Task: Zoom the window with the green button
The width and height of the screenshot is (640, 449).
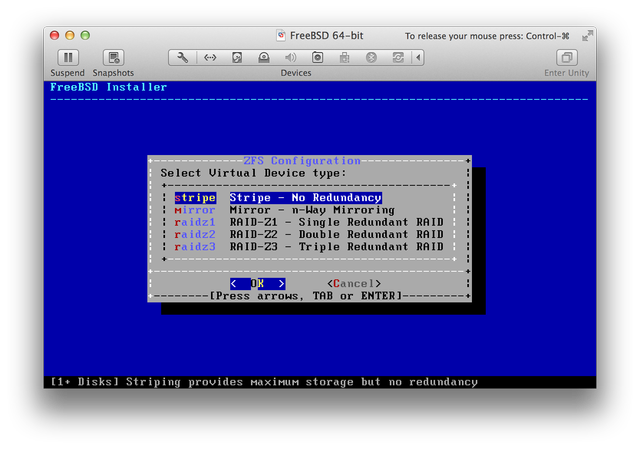Action: 85,36
